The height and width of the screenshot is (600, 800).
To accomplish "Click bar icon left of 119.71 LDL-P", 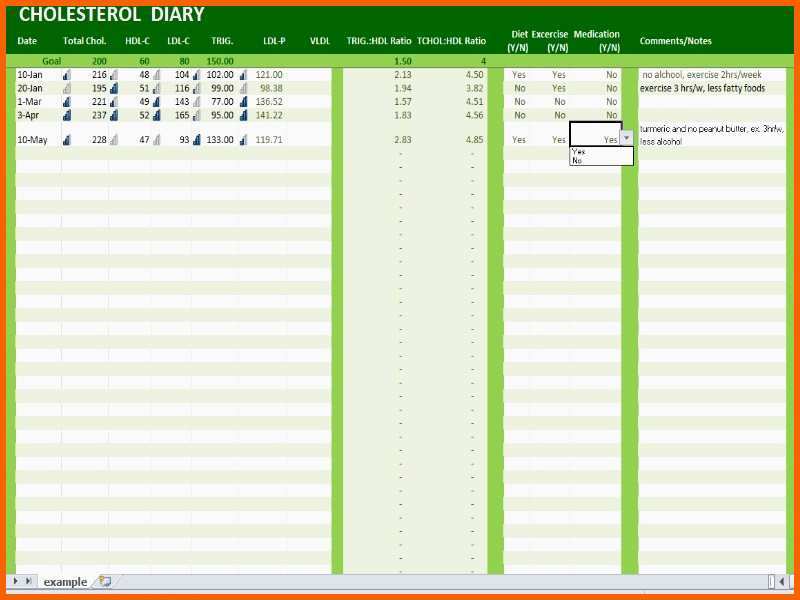I will (x=243, y=140).
